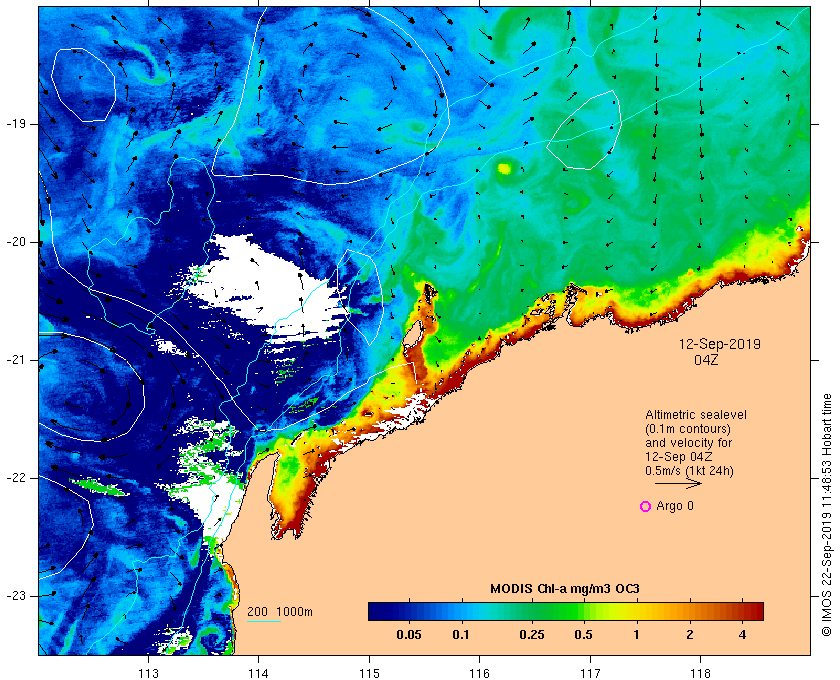This screenshot has height=680, width=840.
Task: Click the '4' color bar tick label
Action: [x=742, y=635]
